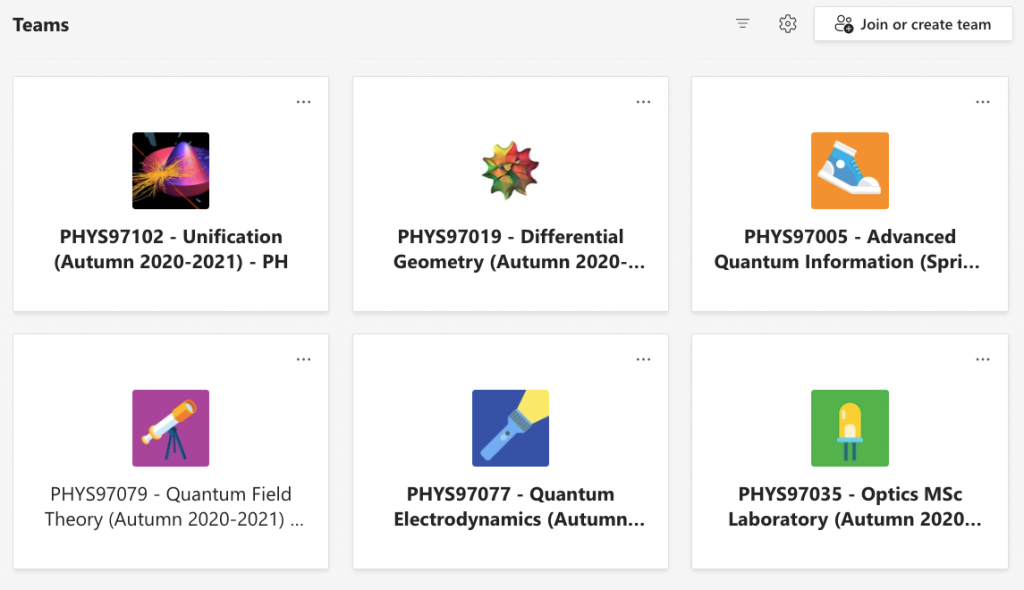Open PHYS97019 - Differential Geometry team title

click(510, 249)
